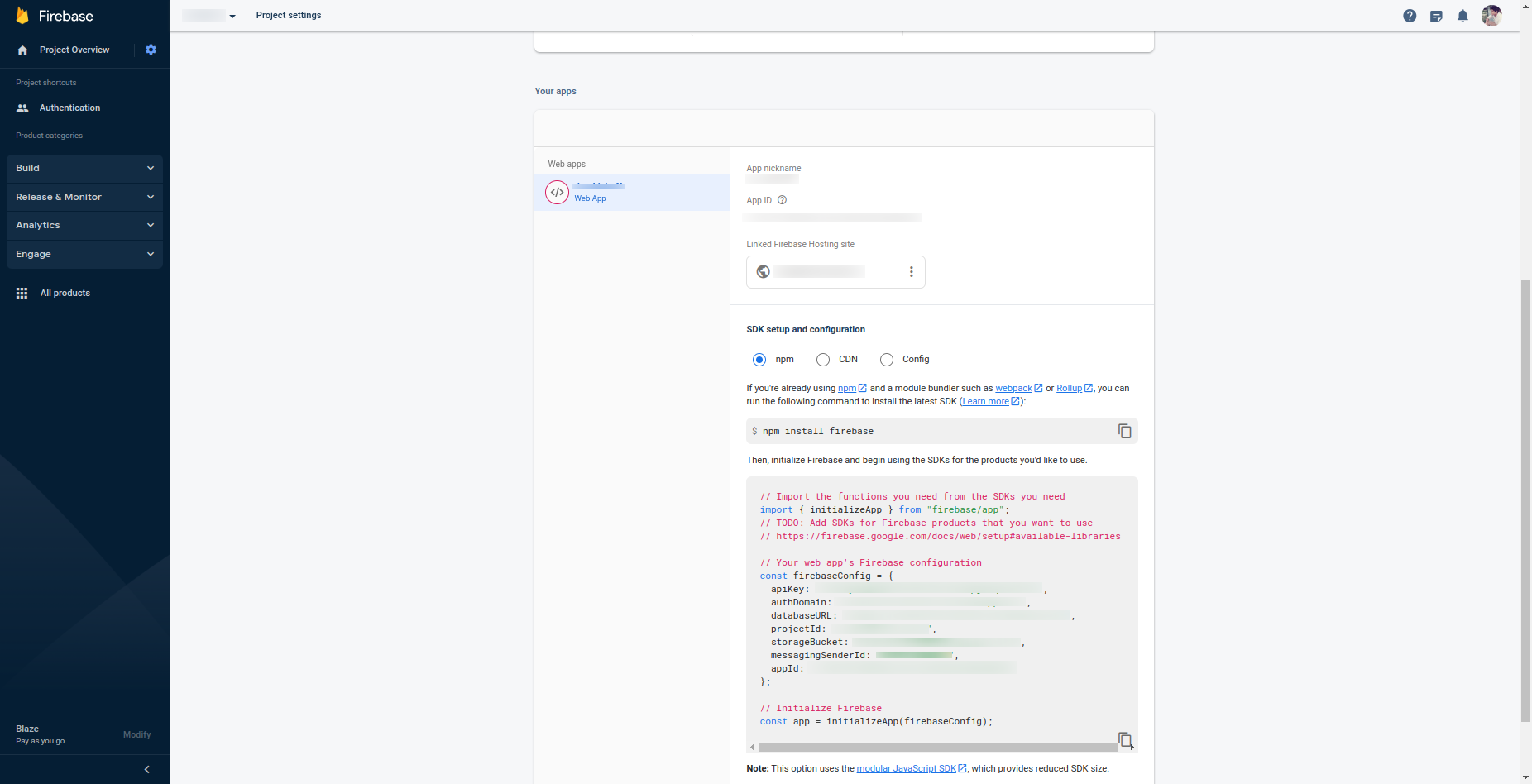Open the hosting site three-dot menu

912,272
